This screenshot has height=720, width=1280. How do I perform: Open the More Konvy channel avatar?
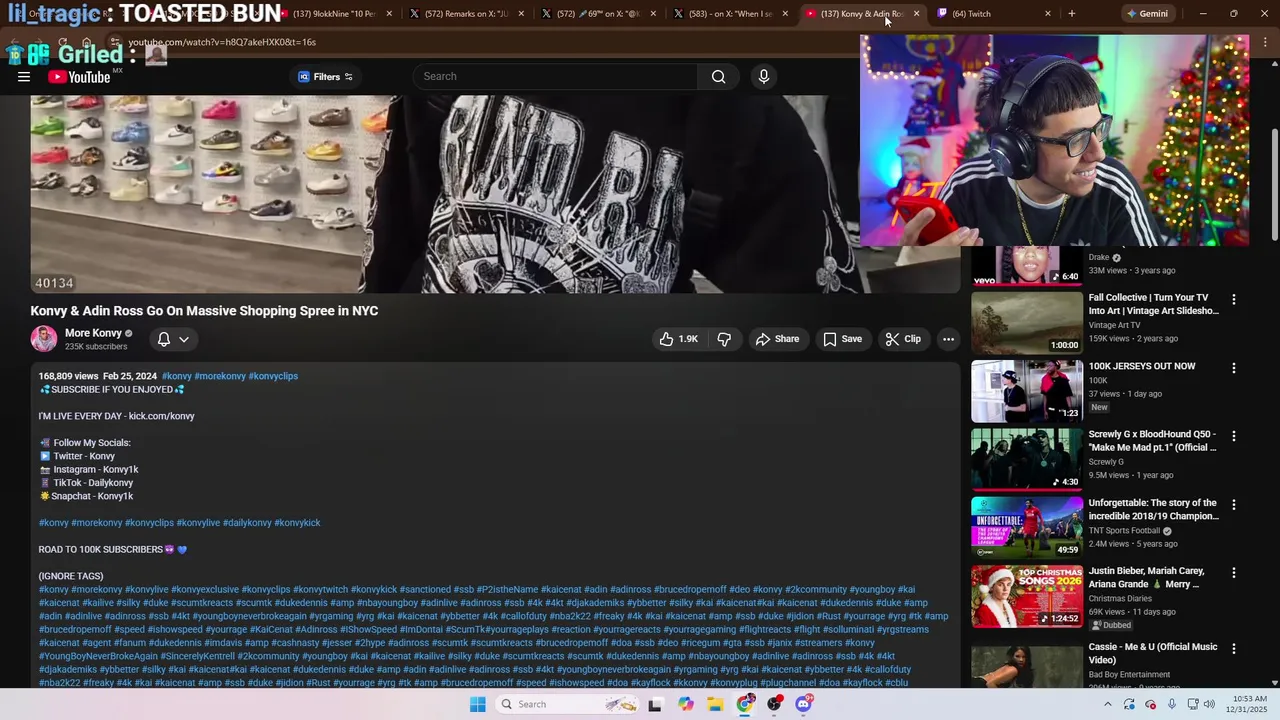(44, 339)
